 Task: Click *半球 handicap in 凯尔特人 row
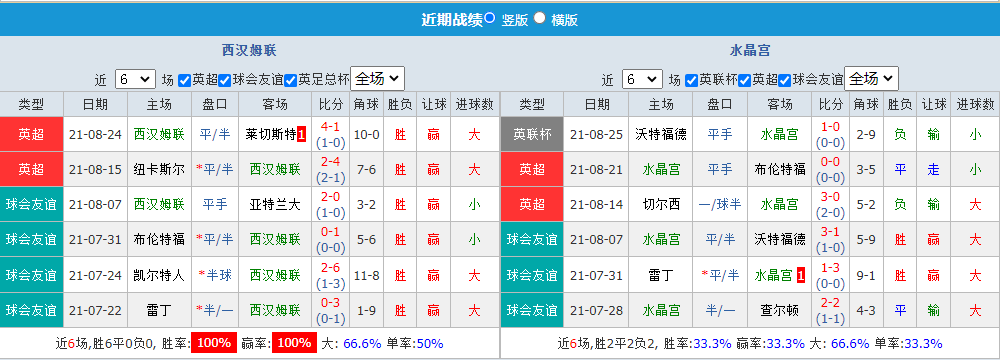pos(215,276)
